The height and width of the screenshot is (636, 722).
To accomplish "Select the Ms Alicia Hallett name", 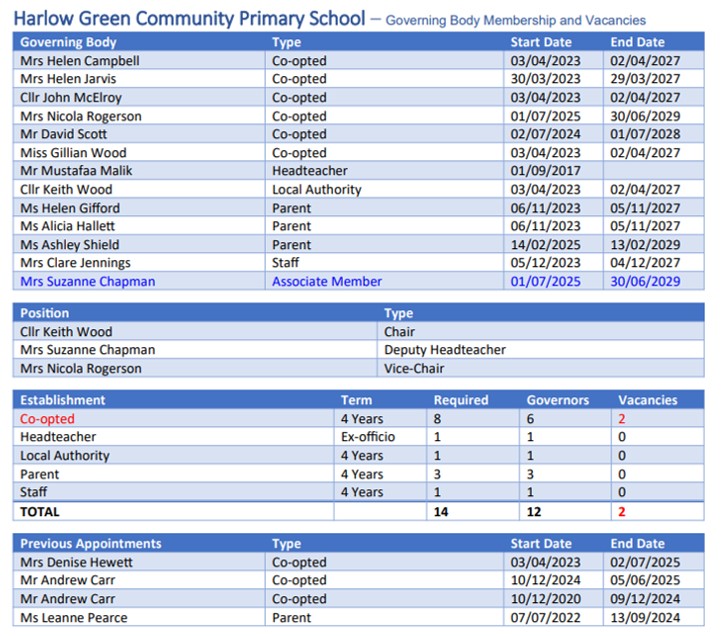I will click(67, 226).
